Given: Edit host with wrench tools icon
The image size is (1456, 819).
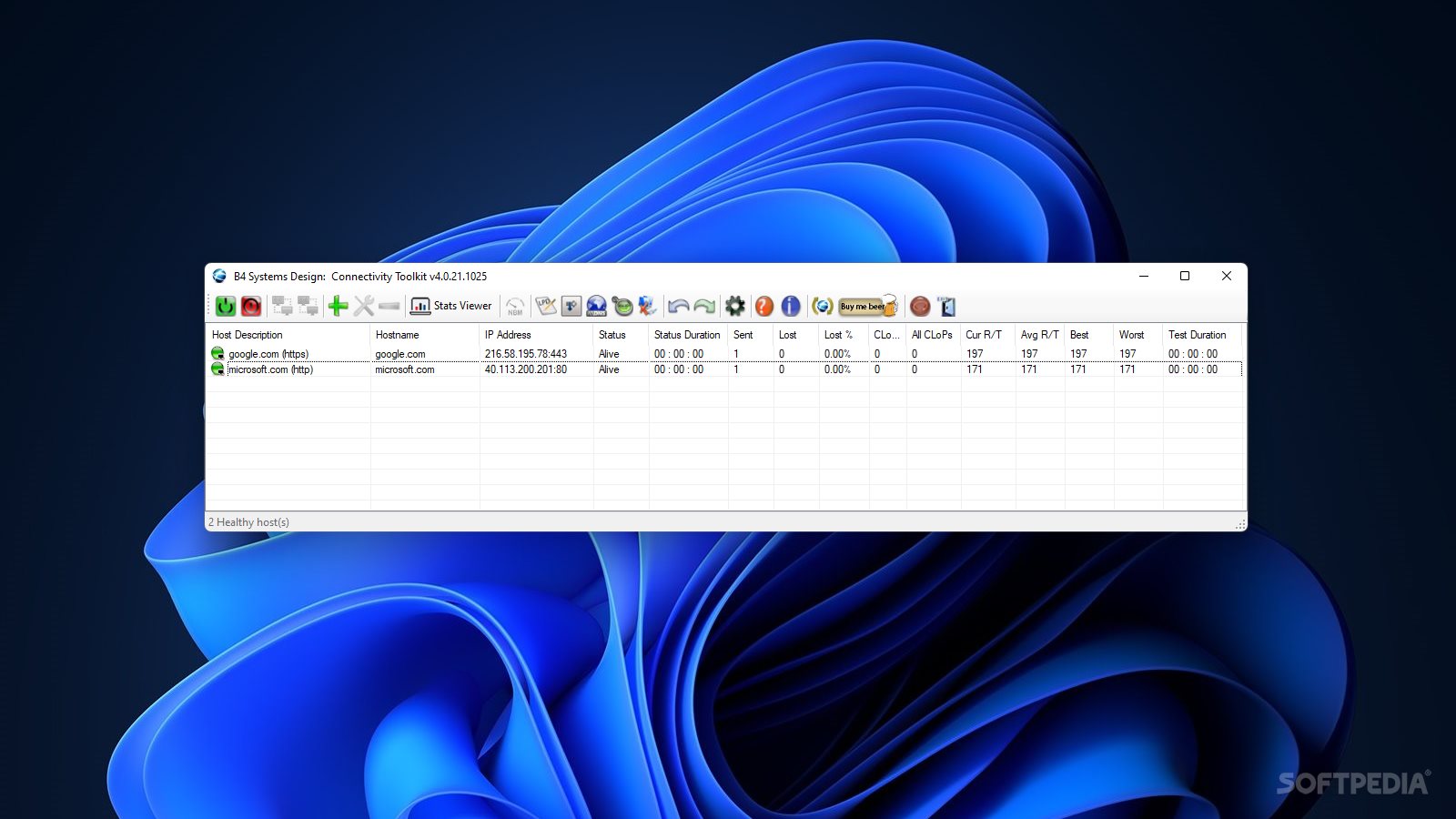Looking at the screenshot, I should [364, 307].
